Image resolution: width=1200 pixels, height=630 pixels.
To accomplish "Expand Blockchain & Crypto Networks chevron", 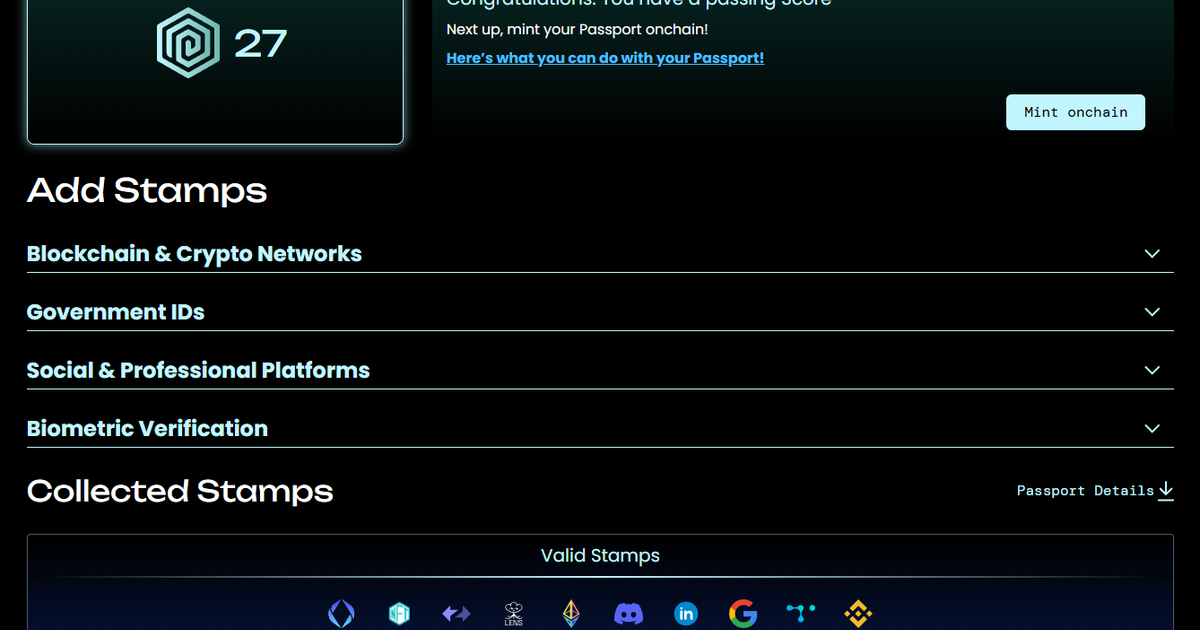I will [1152, 254].
